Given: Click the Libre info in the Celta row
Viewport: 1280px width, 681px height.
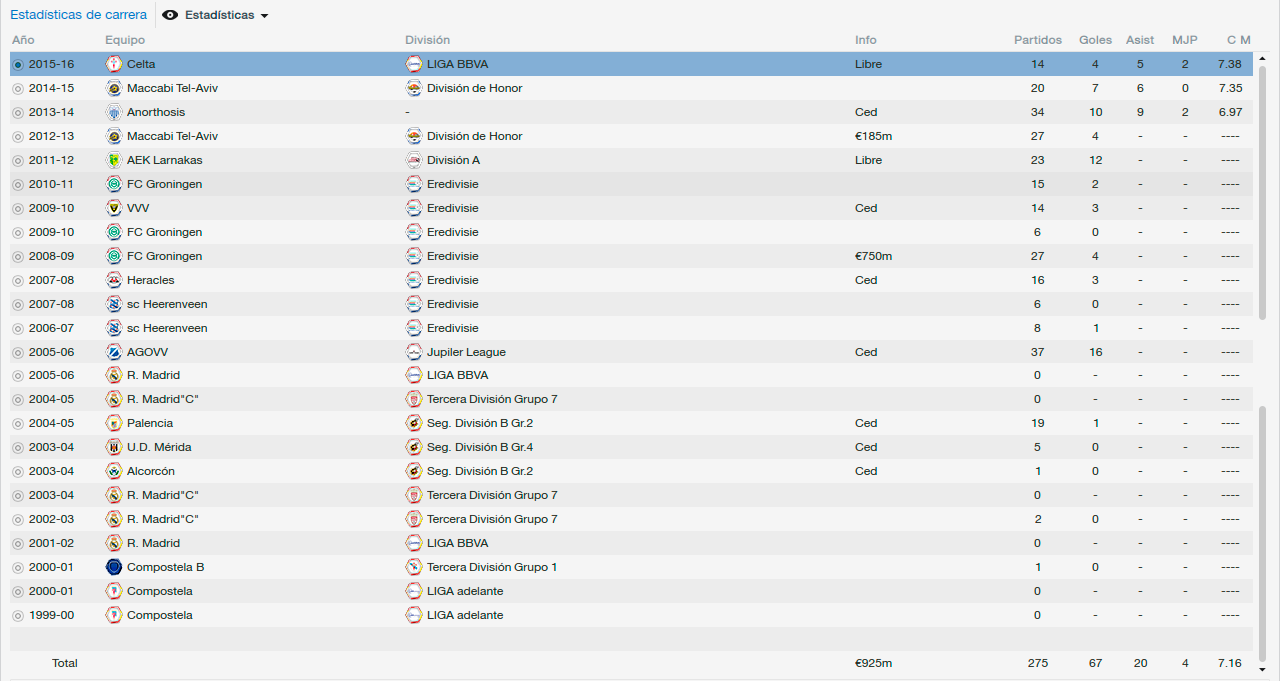Looking at the screenshot, I should pyautogui.click(x=869, y=64).
